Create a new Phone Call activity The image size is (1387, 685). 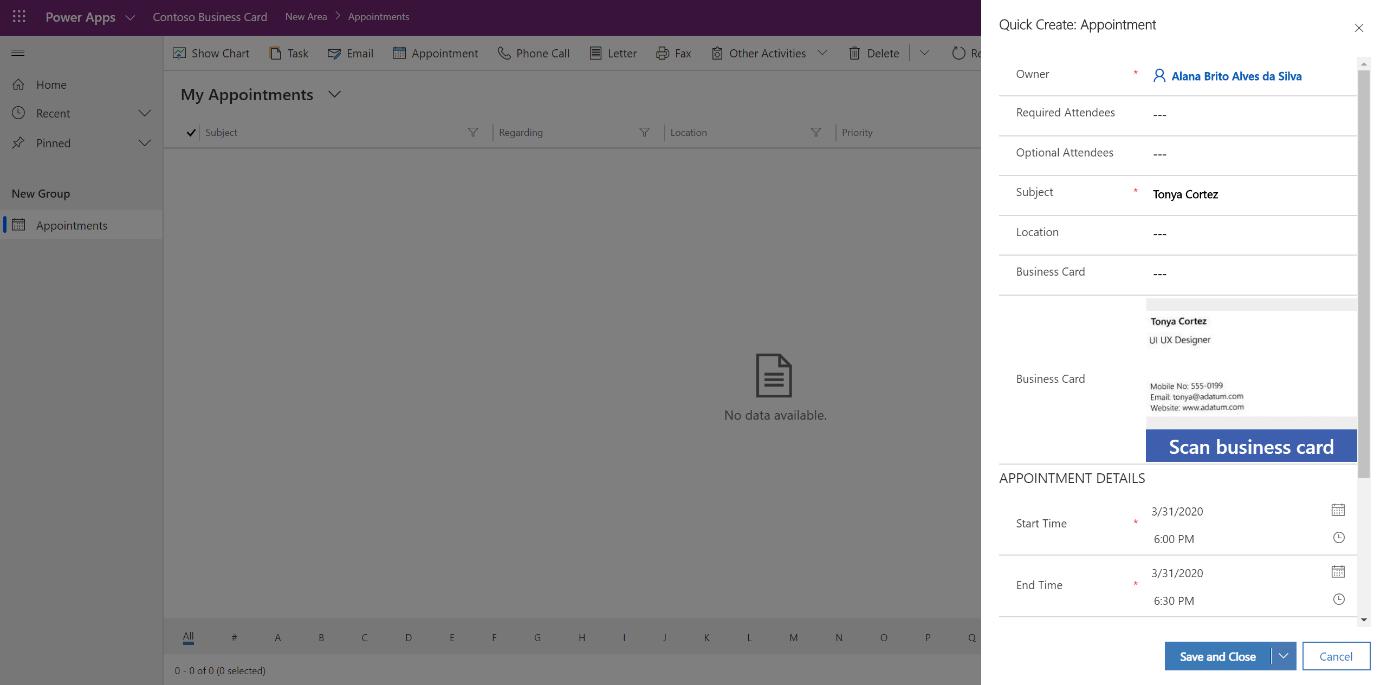point(533,53)
